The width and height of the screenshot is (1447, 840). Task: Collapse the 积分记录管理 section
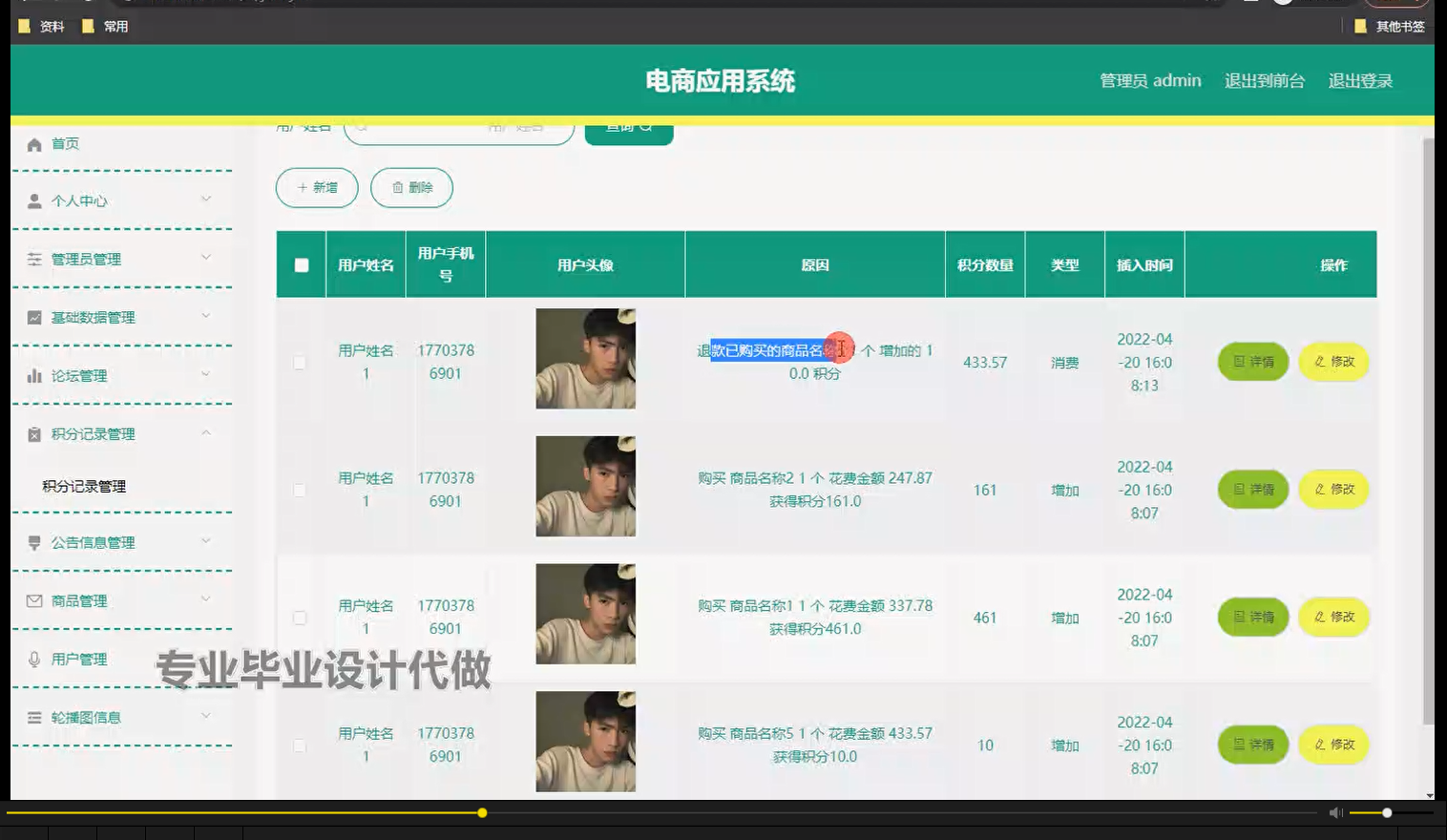[x=205, y=433]
